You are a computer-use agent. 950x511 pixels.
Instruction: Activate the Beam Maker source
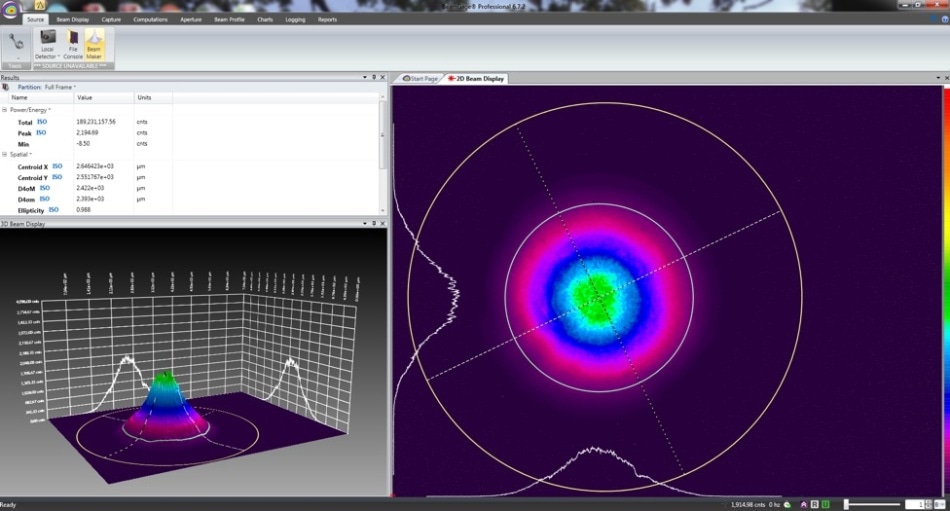click(94, 45)
